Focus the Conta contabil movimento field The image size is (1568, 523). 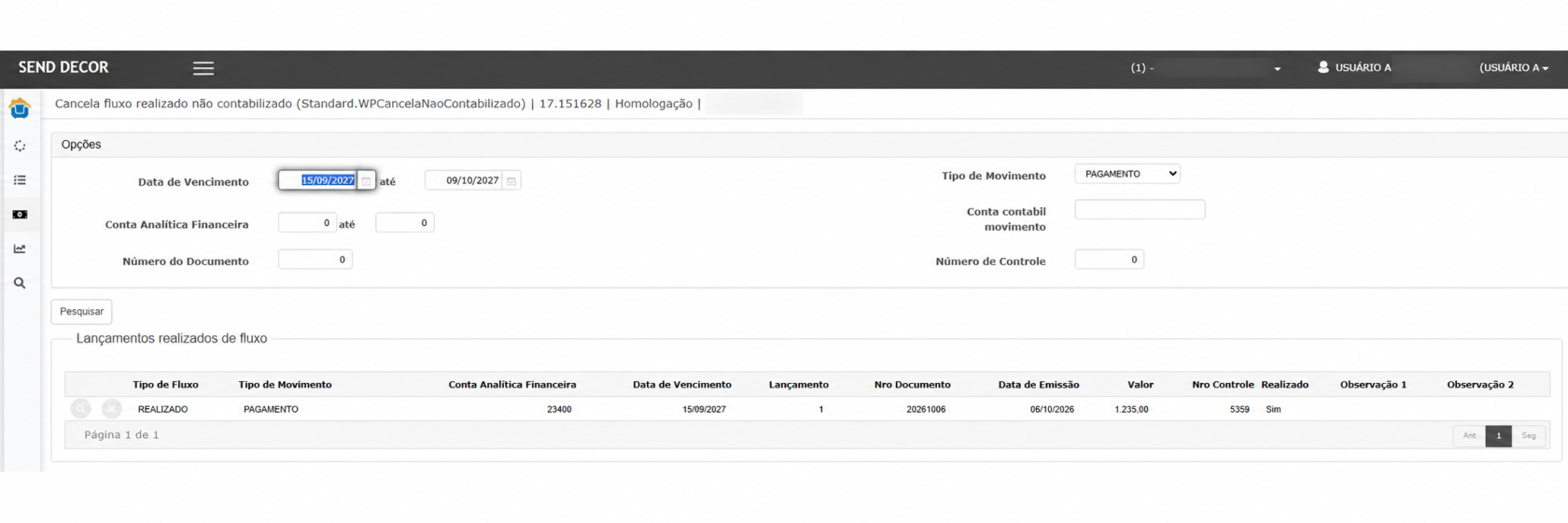(x=1140, y=210)
